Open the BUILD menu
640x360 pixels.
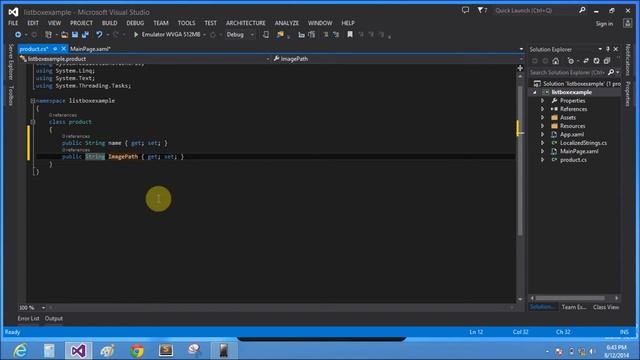coord(109,23)
